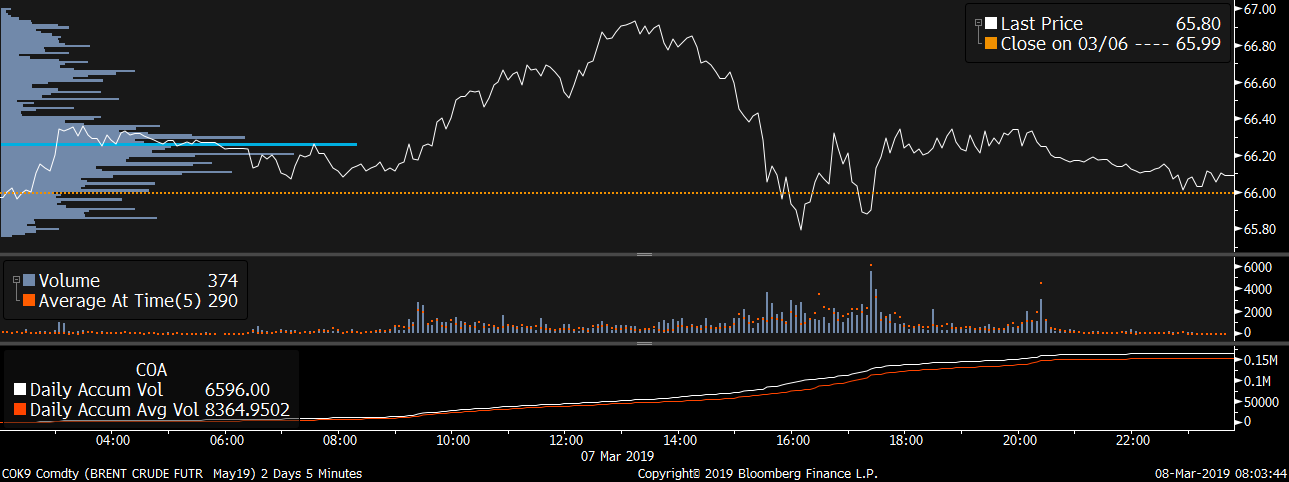
Task: Select the Volume legend label
Action: pos(69,281)
